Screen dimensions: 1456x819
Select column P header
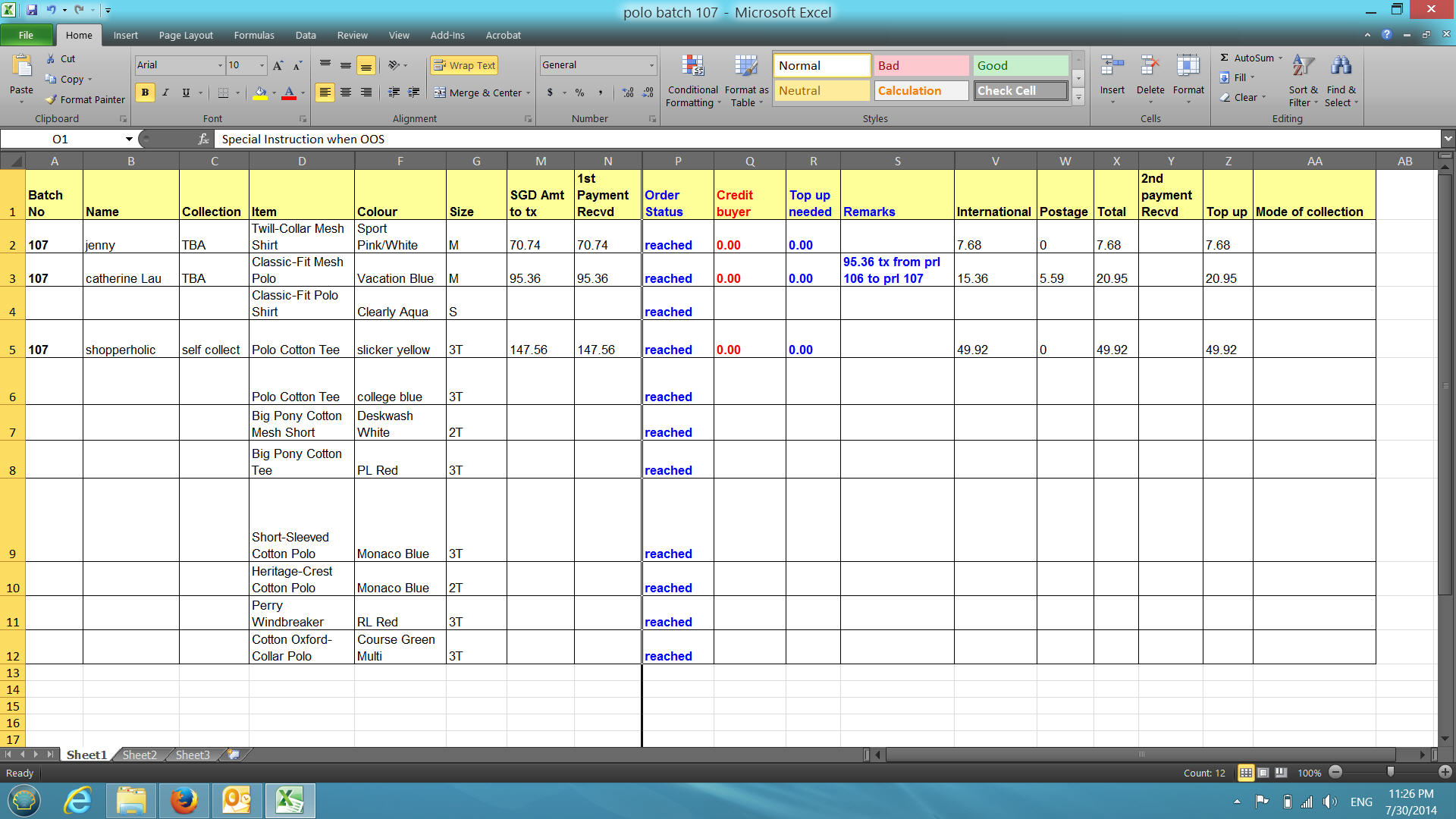pyautogui.click(x=678, y=161)
